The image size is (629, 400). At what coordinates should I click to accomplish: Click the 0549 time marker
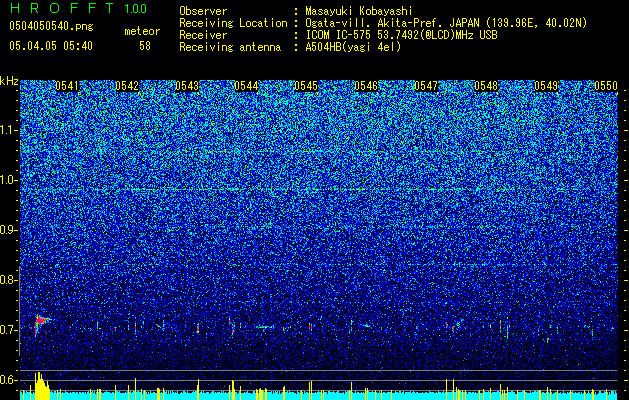pyautogui.click(x=546, y=86)
